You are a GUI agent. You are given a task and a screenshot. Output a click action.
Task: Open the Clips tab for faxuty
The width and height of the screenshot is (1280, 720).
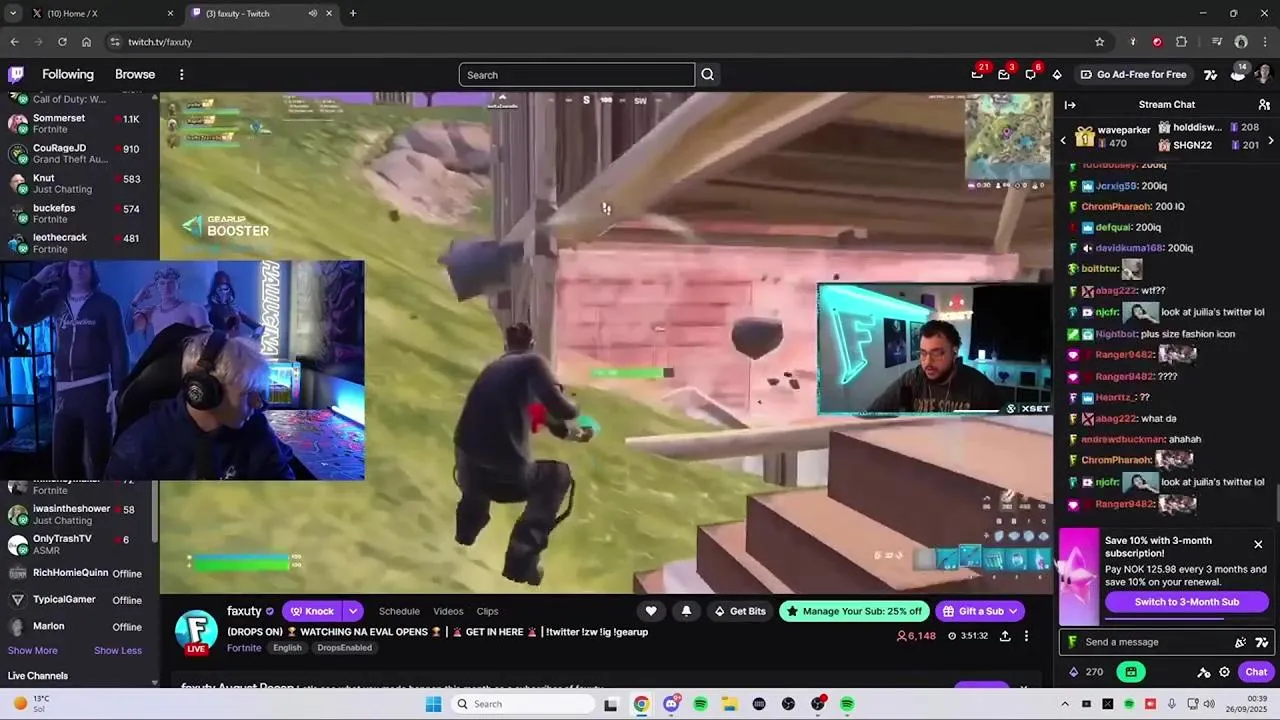point(487,611)
